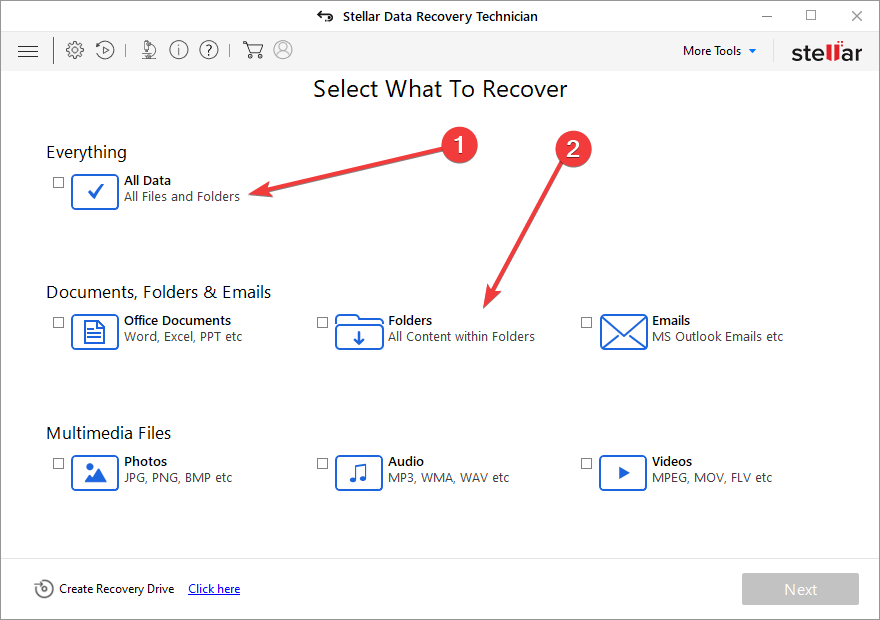The height and width of the screenshot is (620, 880).
Task: Click 'JPG, PNG, BMP etc' text
Action: 178,477
